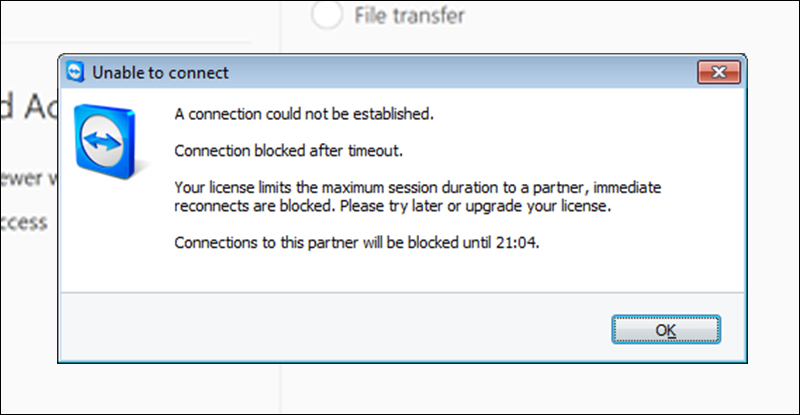Click the File transfer label text
The image size is (800, 415).
410,15
